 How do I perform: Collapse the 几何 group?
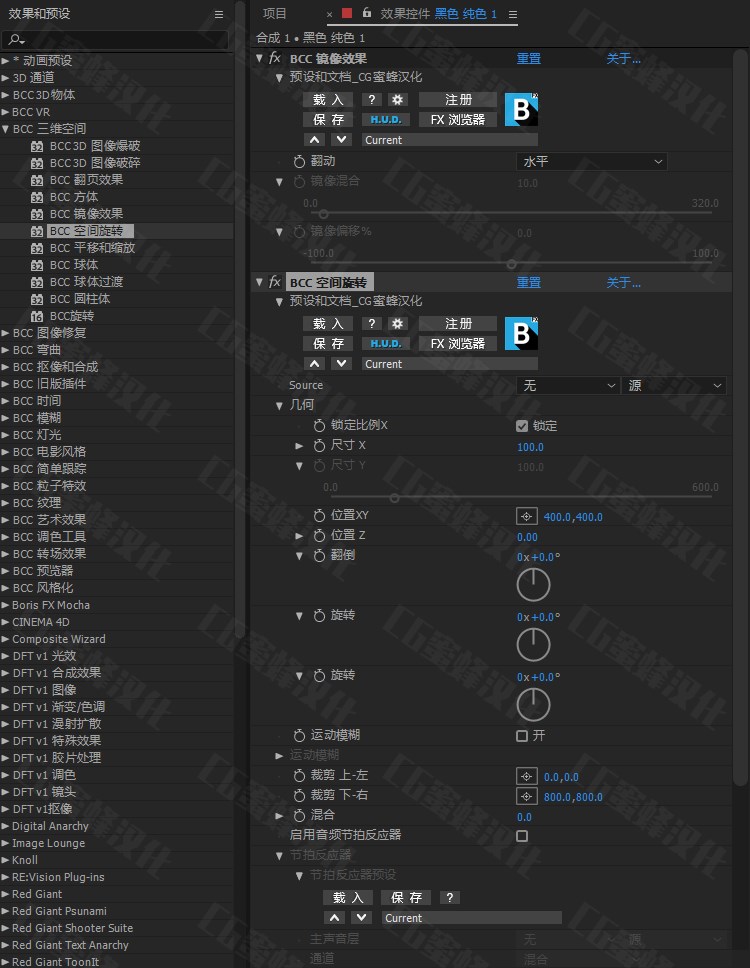pos(279,406)
